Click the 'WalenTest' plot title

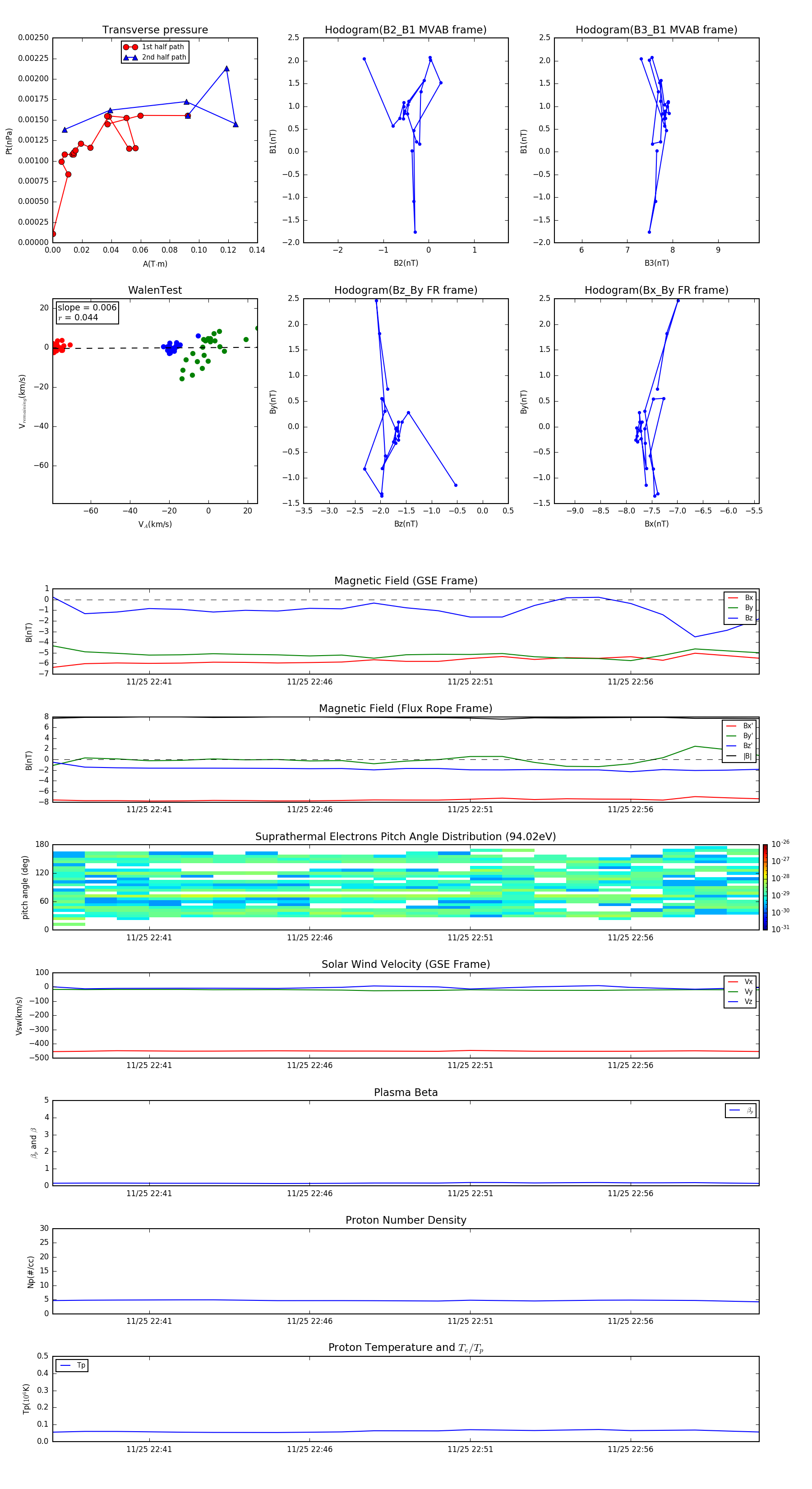155,290
